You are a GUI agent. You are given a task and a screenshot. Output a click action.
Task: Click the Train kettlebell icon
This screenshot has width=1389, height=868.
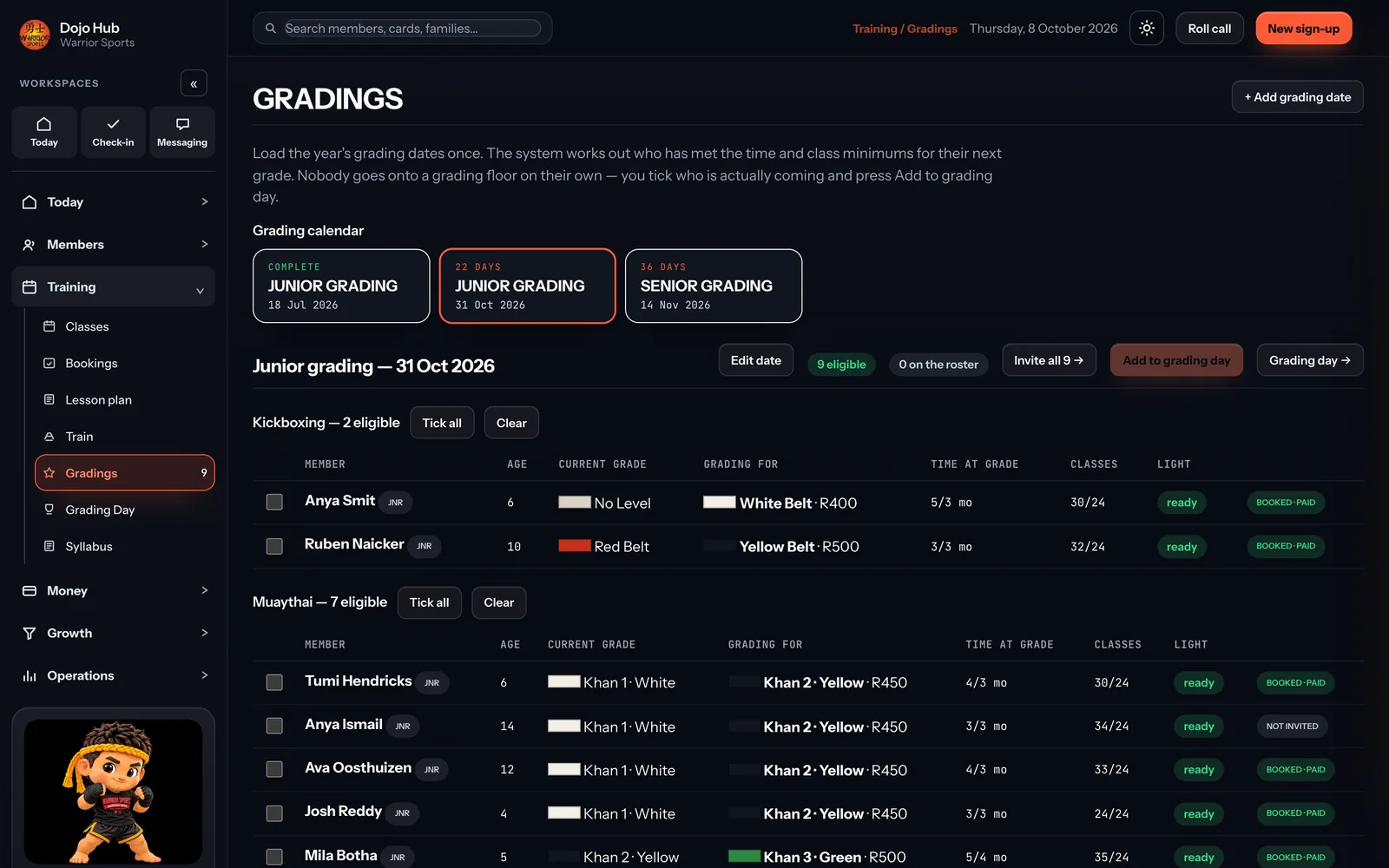pyautogui.click(x=49, y=437)
